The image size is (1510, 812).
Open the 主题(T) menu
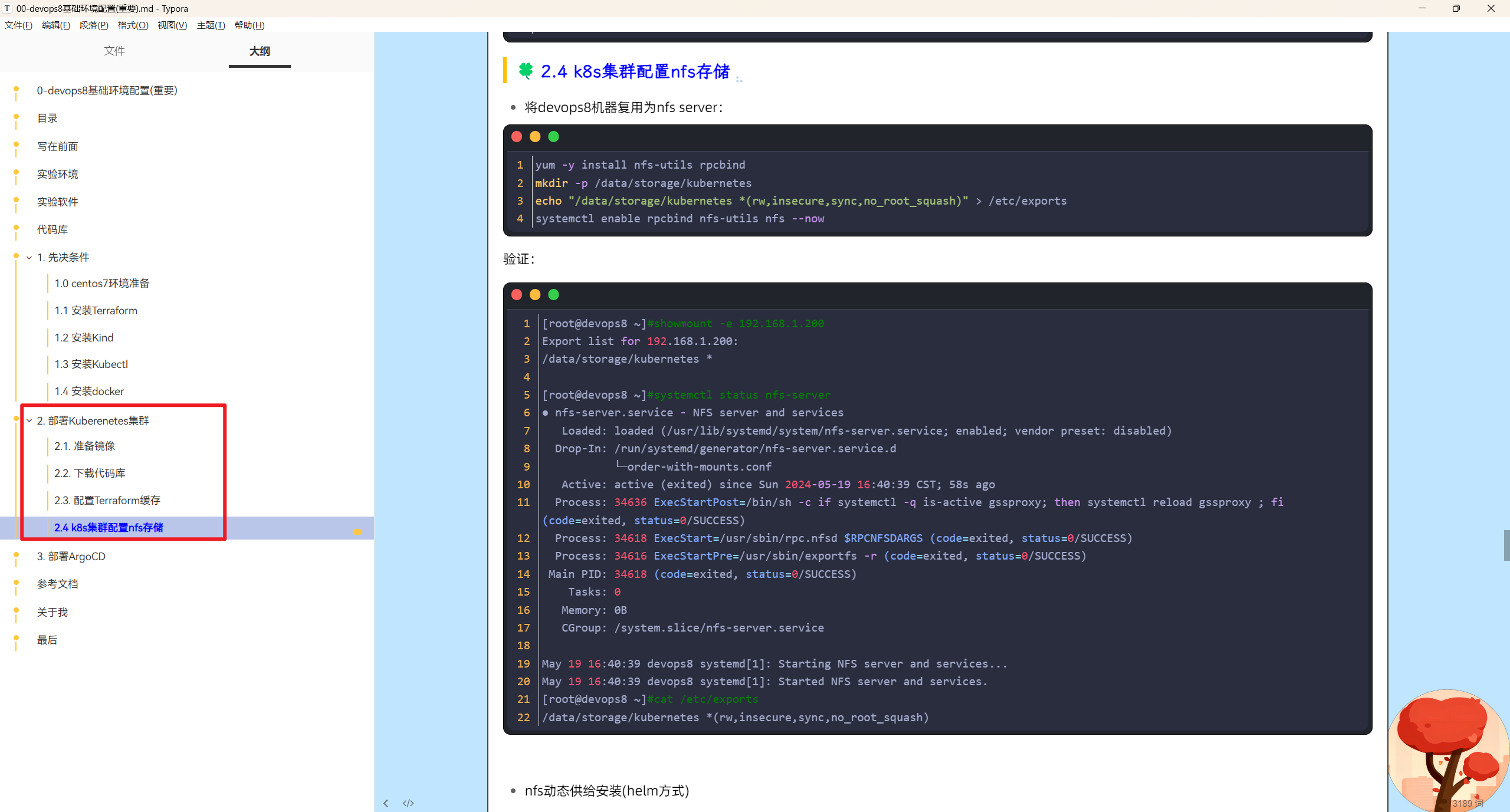click(x=211, y=25)
